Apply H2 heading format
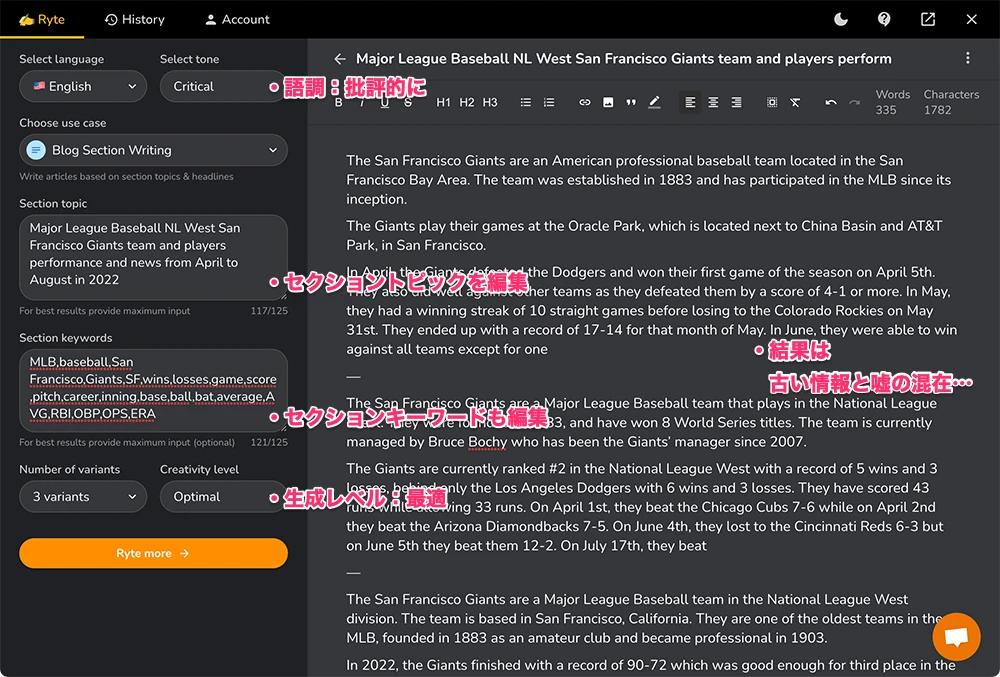Image resolution: width=1000 pixels, height=677 pixels. click(467, 102)
